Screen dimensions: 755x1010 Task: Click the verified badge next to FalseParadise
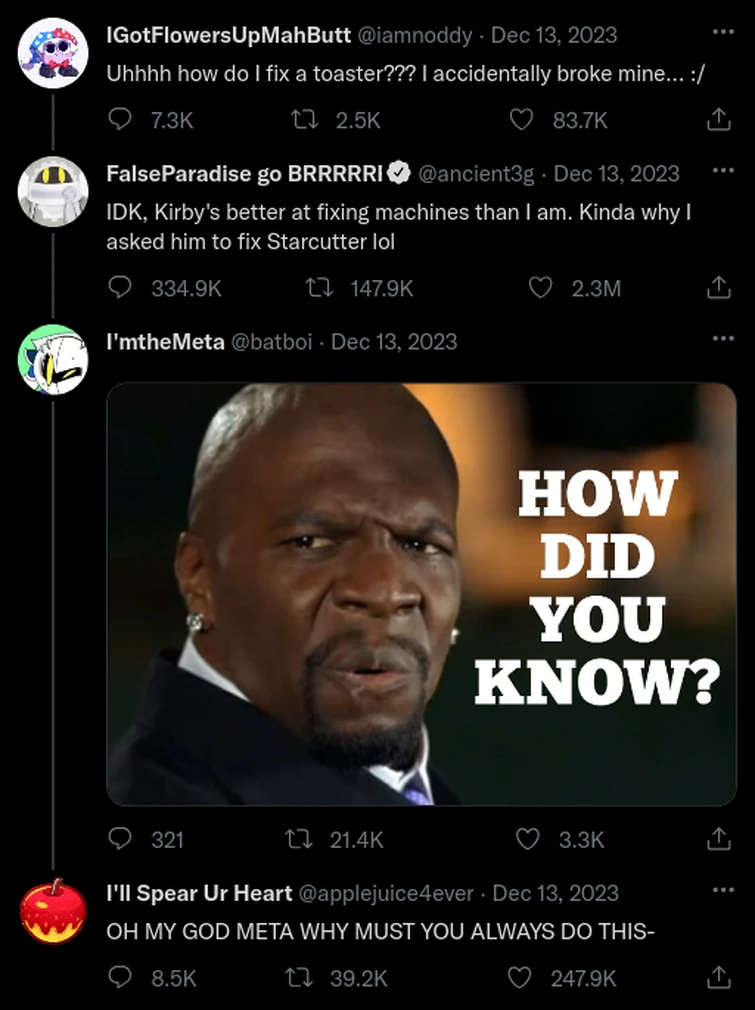pos(400,171)
